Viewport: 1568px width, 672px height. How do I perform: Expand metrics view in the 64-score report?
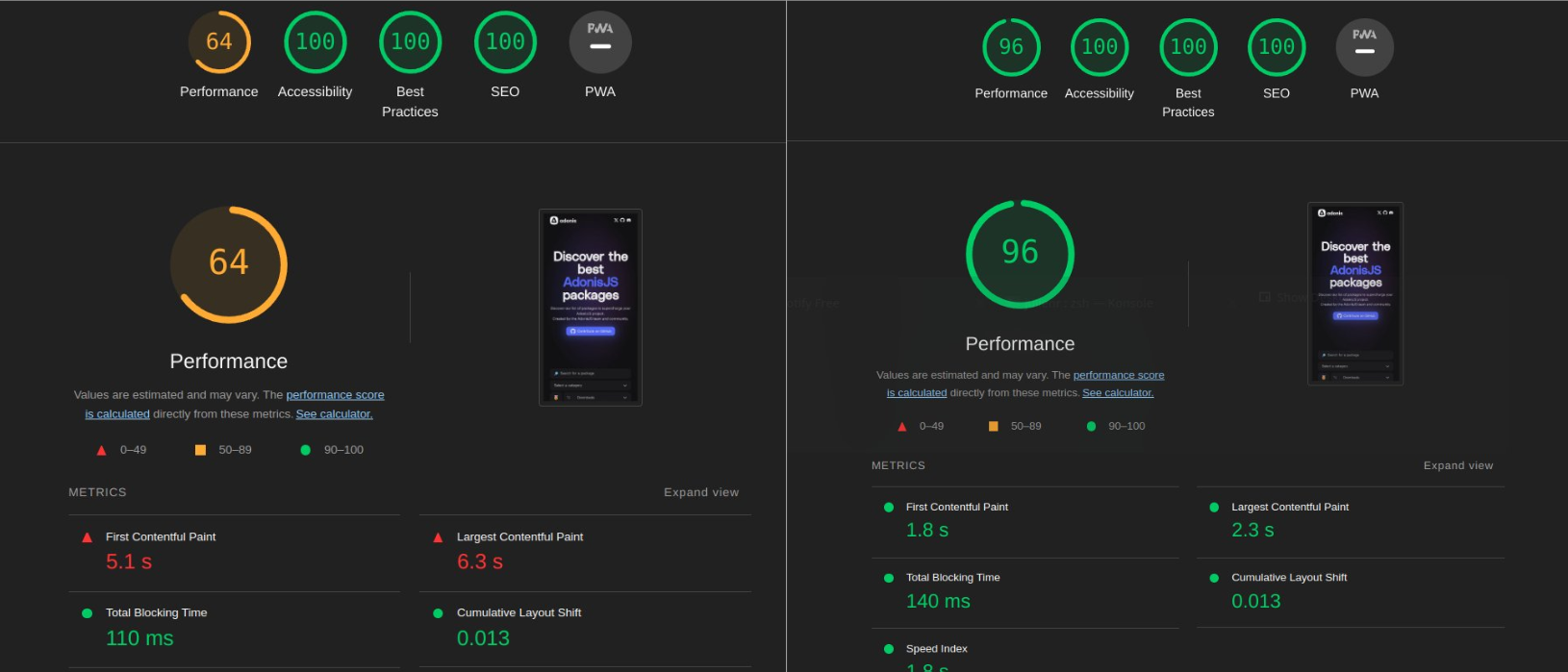pyautogui.click(x=700, y=492)
